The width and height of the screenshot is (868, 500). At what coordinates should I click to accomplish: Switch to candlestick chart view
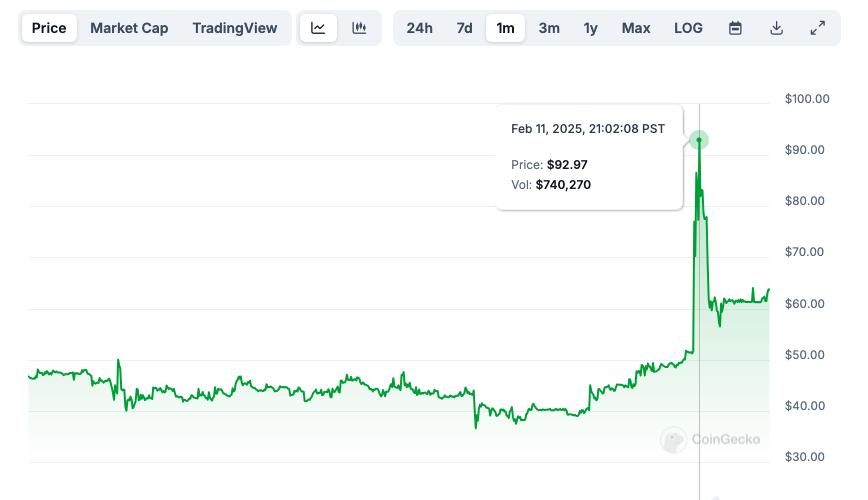[359, 28]
